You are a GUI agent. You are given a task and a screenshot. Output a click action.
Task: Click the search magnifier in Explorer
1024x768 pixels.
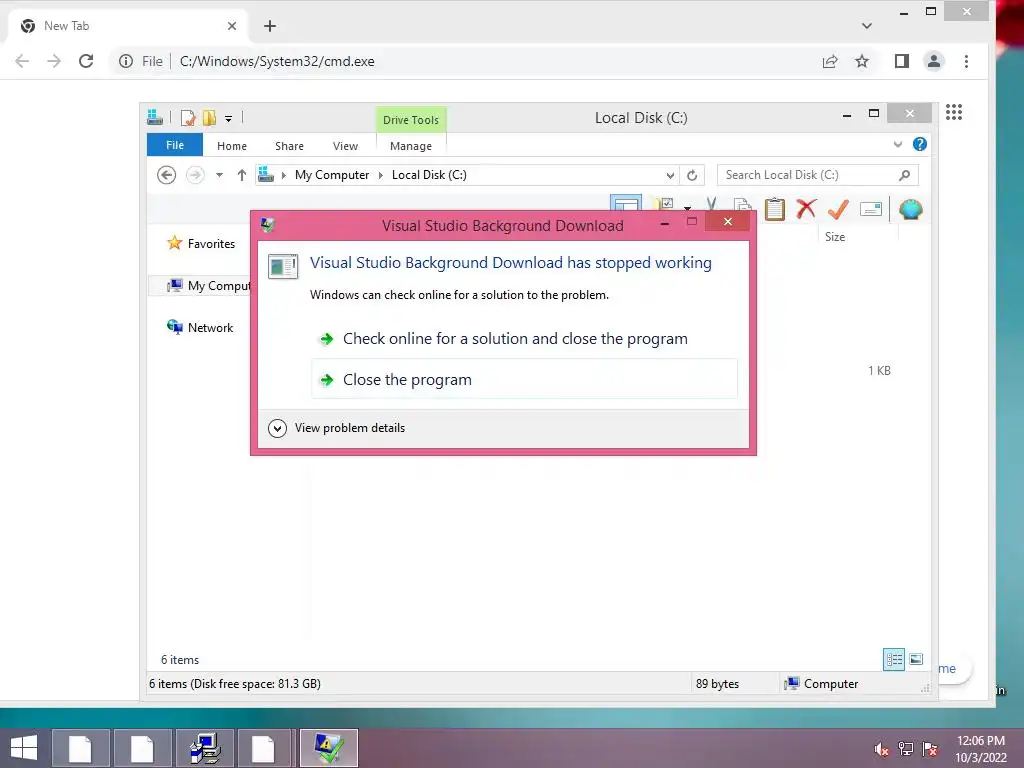click(904, 175)
